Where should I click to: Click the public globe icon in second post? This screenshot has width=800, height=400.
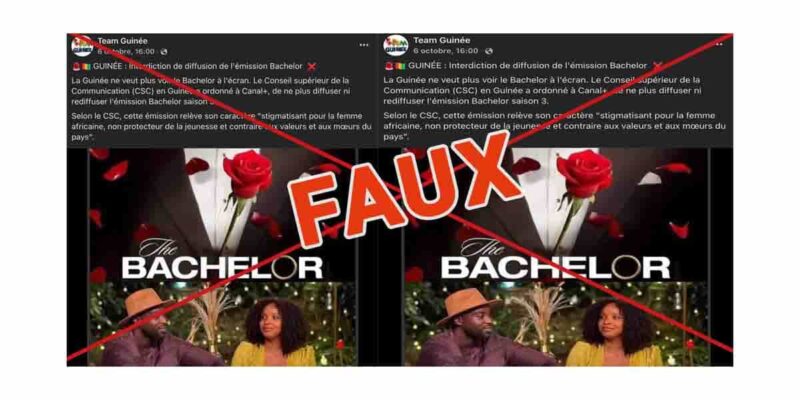[x=489, y=51]
